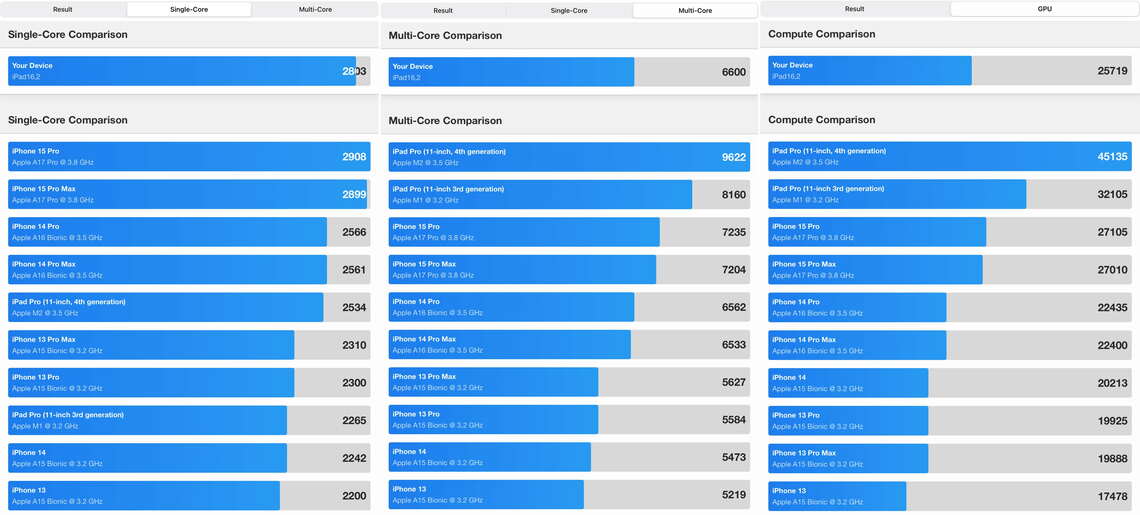Image resolution: width=1140 pixels, height=515 pixels.
Task: Choose the iPhone 14 Pro Max row scoring 2561
Action: [189, 270]
